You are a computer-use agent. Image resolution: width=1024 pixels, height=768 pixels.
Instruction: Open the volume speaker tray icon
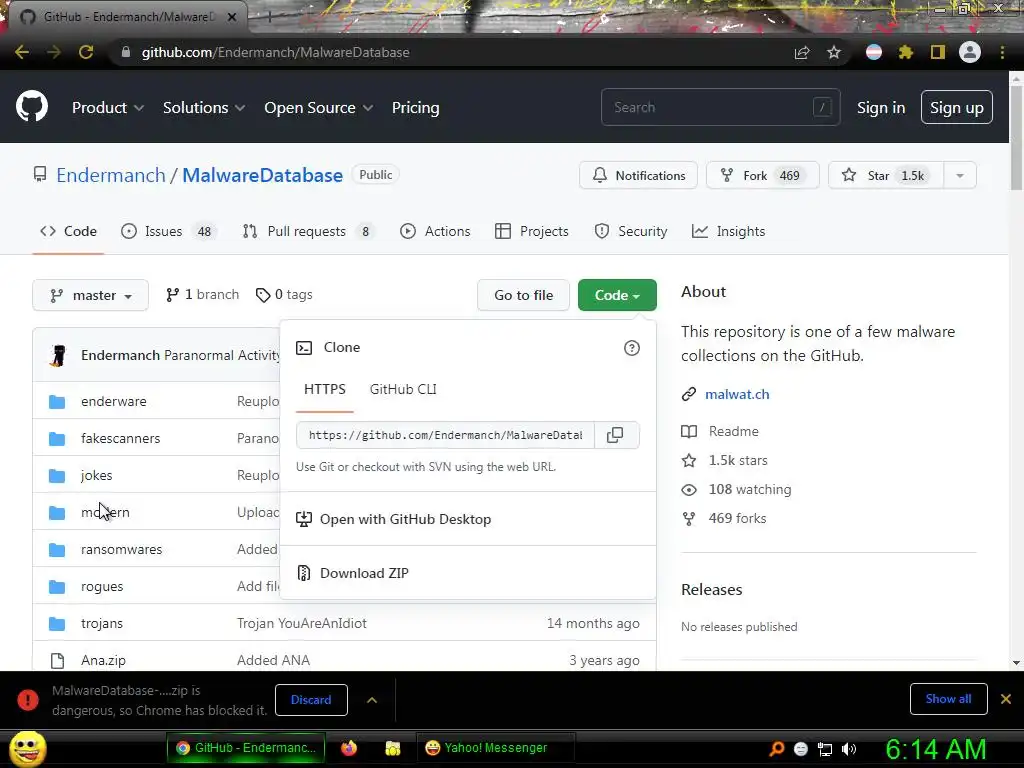849,749
